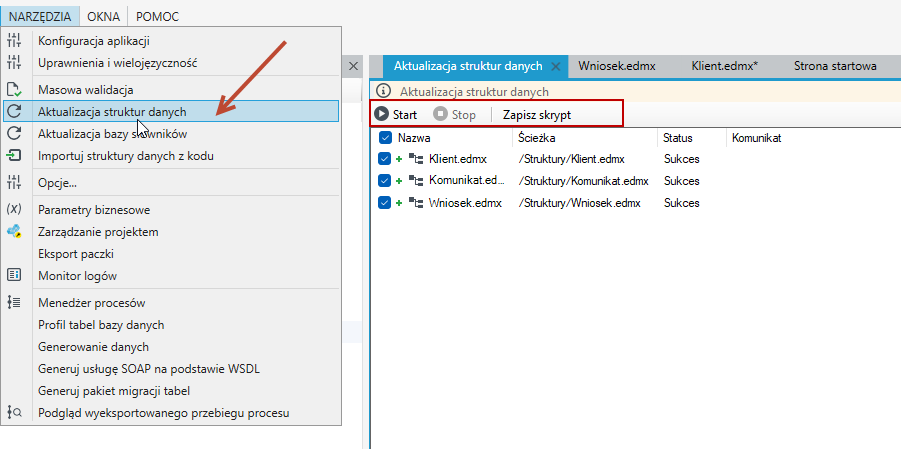Screen dimensions: 901x449
Task: Click the structure icon of Wniosek.edmx row
Action: click(415, 203)
